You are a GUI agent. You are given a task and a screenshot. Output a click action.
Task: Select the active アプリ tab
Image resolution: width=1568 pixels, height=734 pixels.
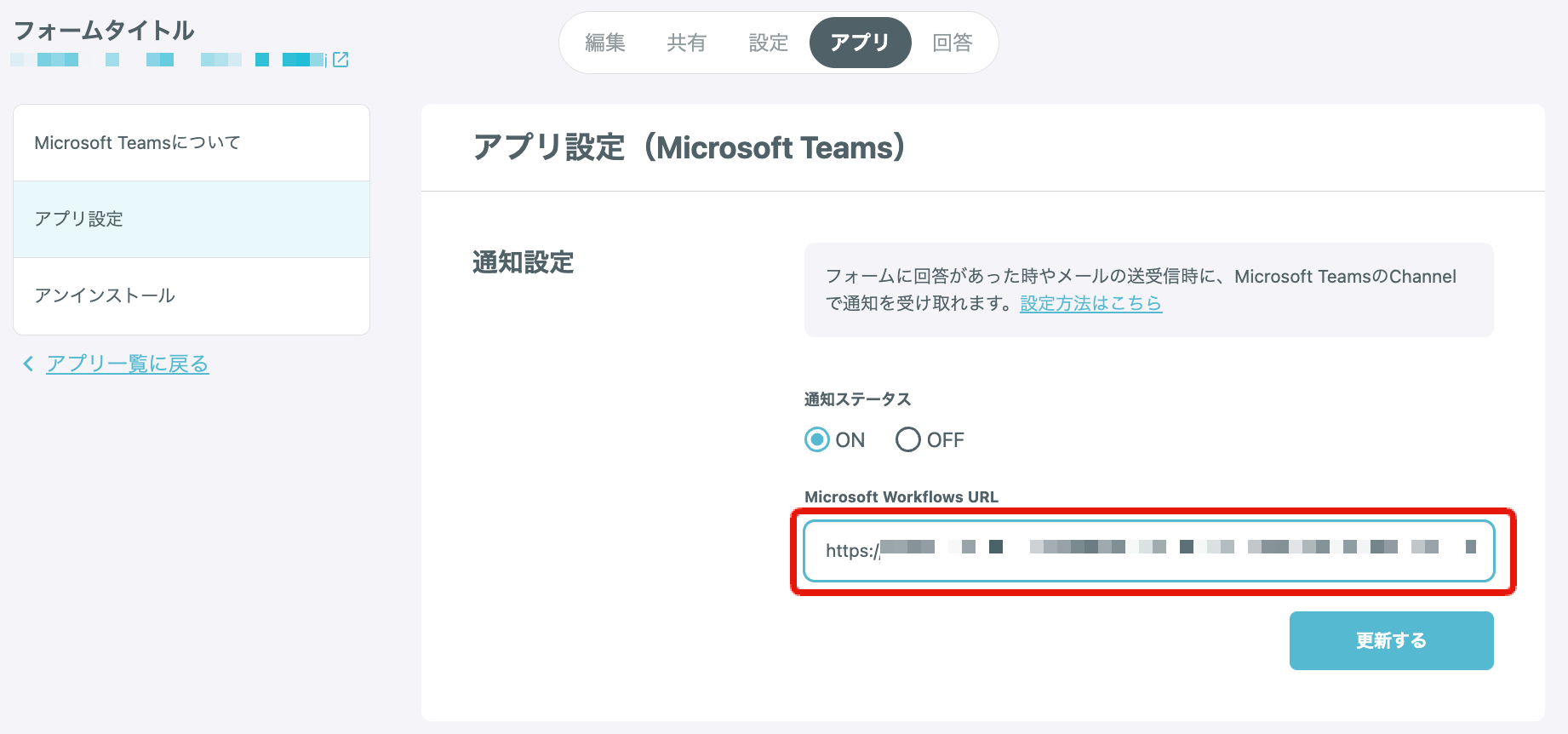[860, 43]
